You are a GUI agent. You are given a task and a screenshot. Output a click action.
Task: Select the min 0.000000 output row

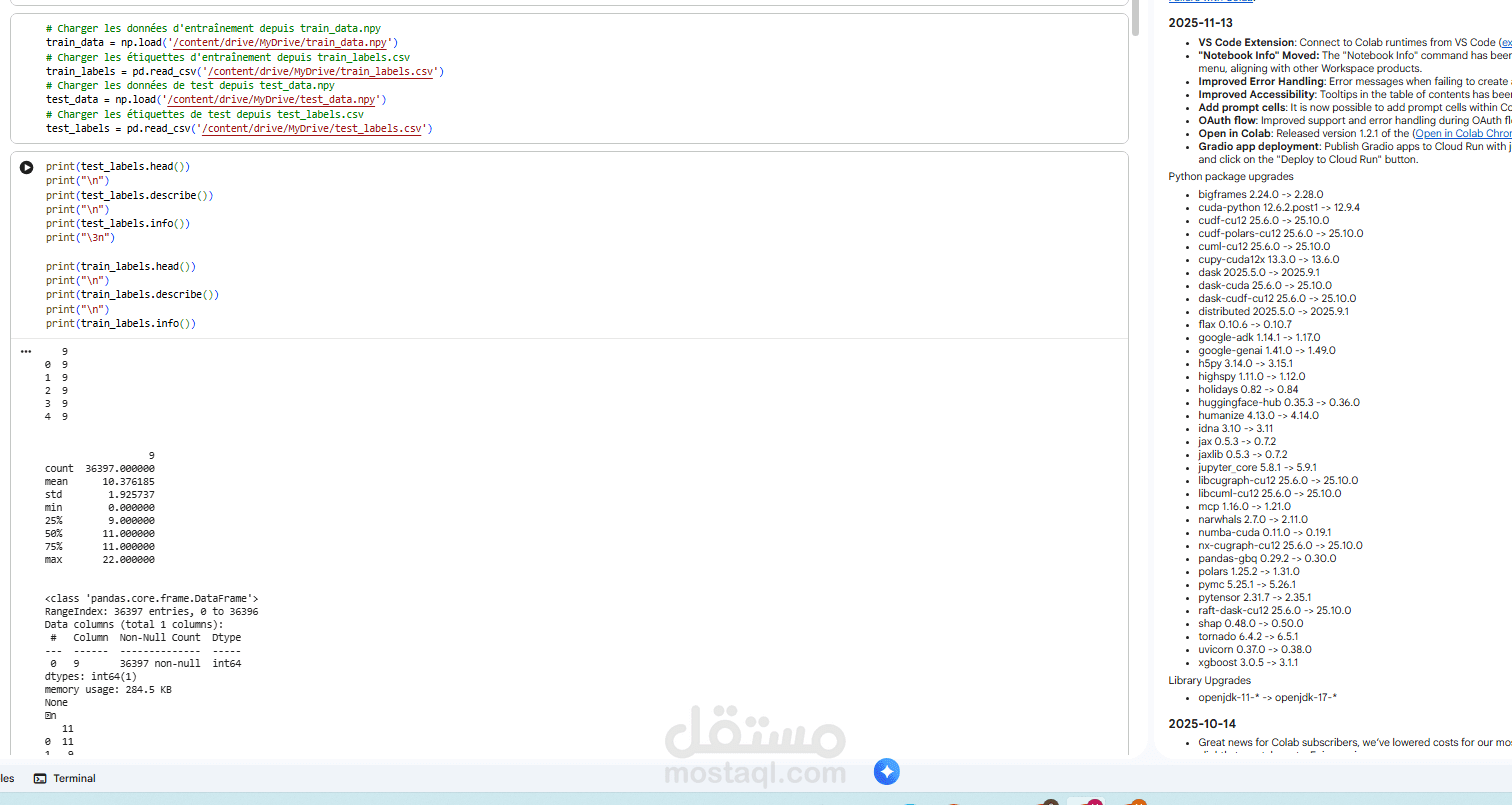(x=99, y=507)
